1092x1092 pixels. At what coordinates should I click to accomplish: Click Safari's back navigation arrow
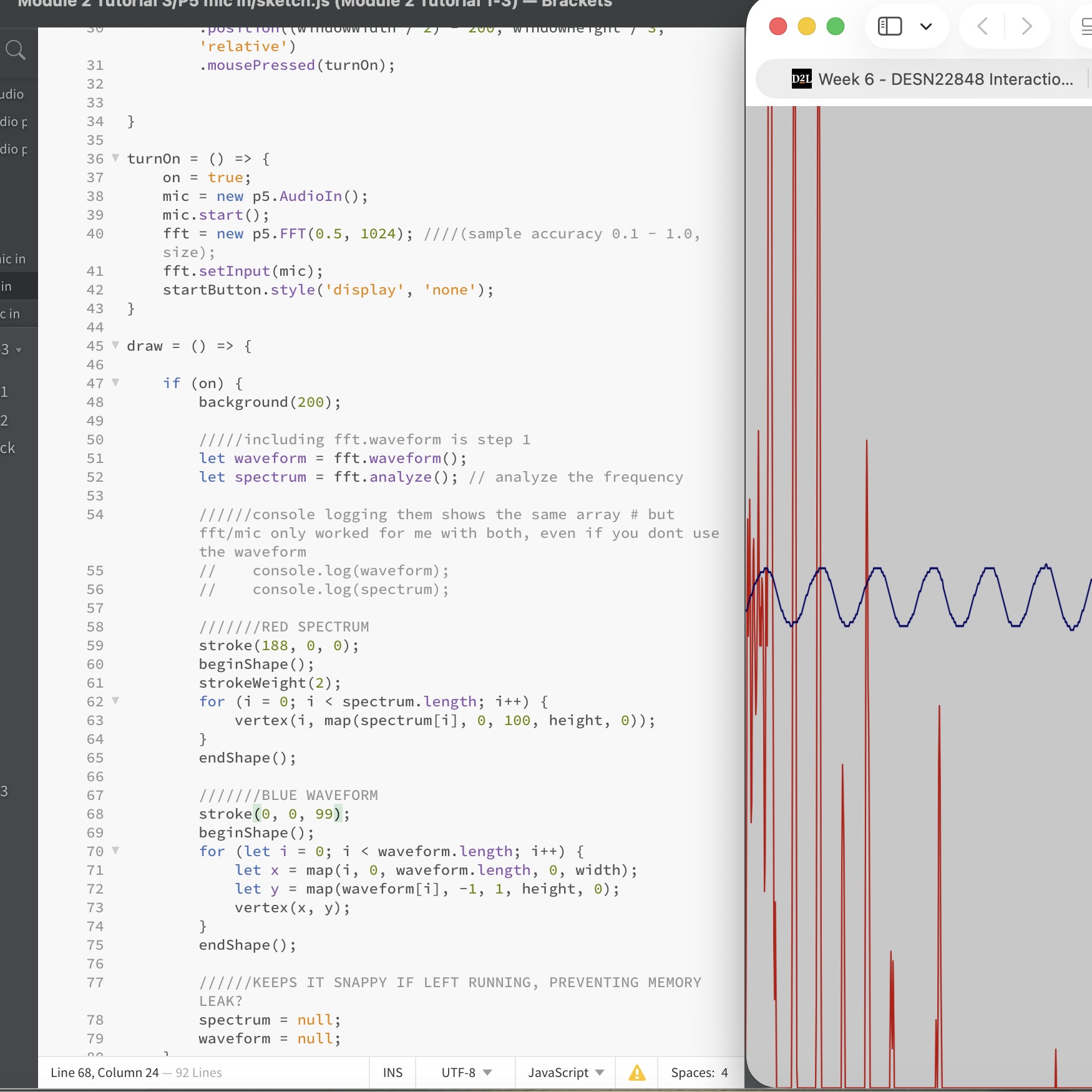(x=983, y=26)
